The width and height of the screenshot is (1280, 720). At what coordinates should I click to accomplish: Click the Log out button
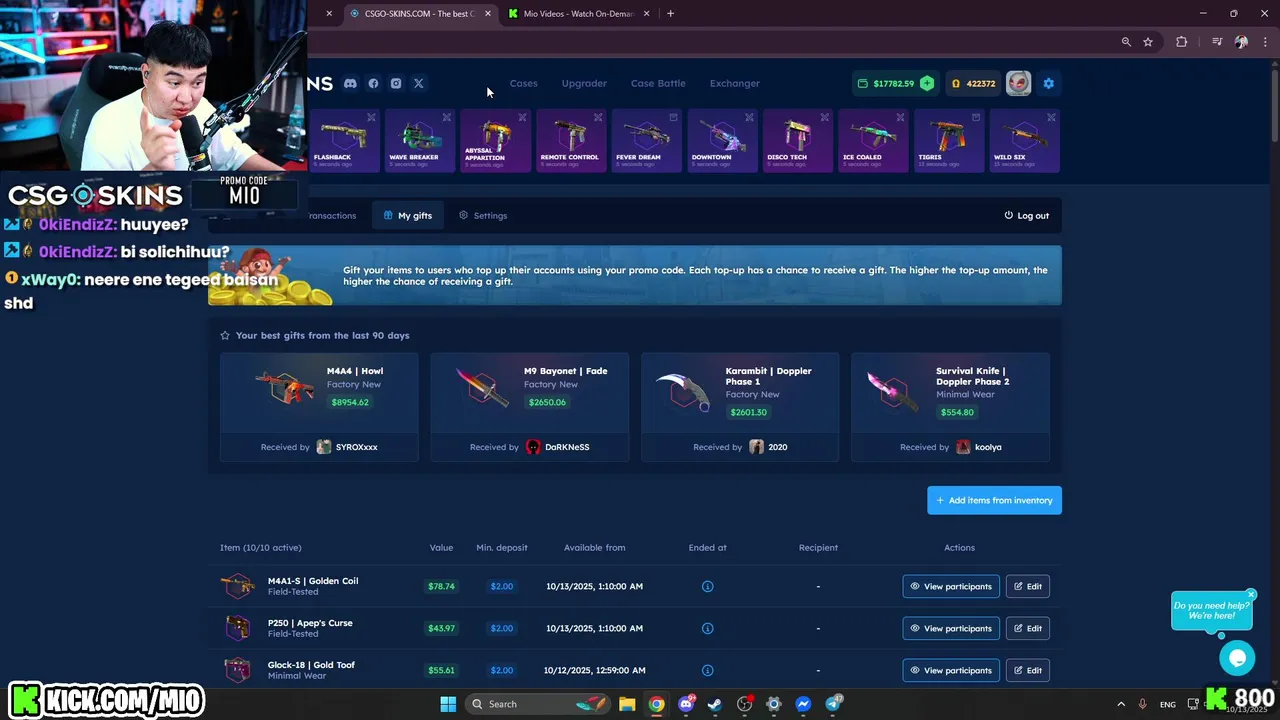(x=1027, y=215)
